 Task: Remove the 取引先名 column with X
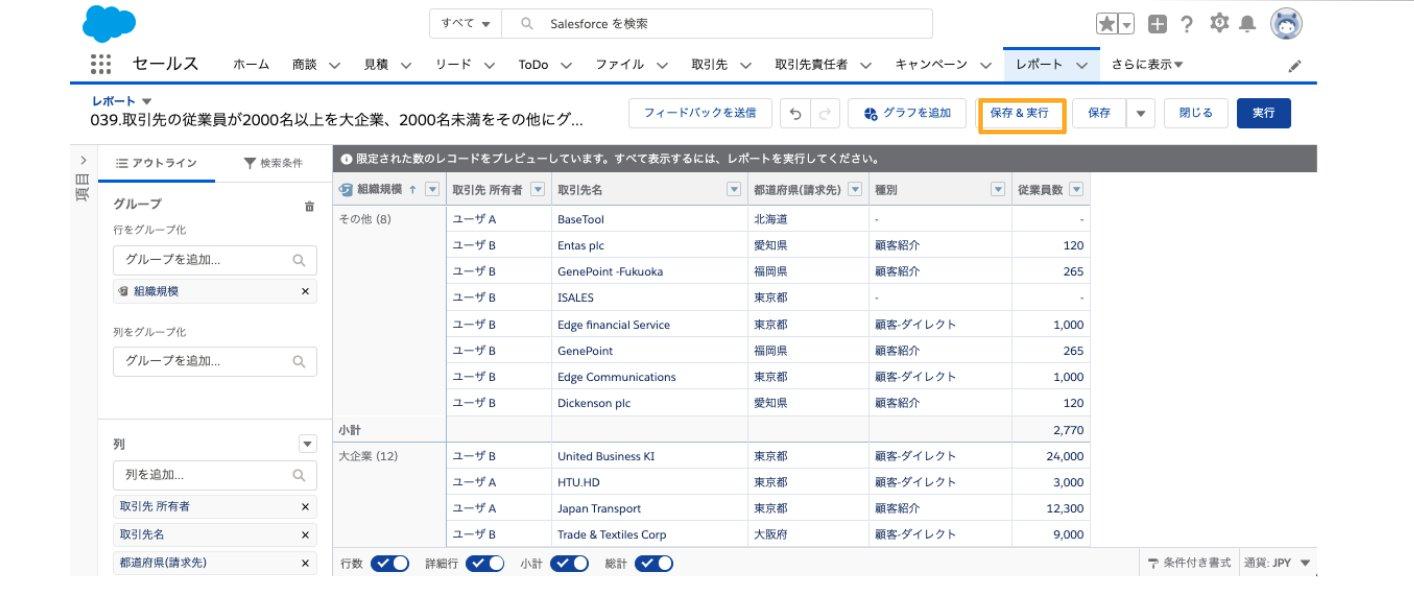click(305, 535)
